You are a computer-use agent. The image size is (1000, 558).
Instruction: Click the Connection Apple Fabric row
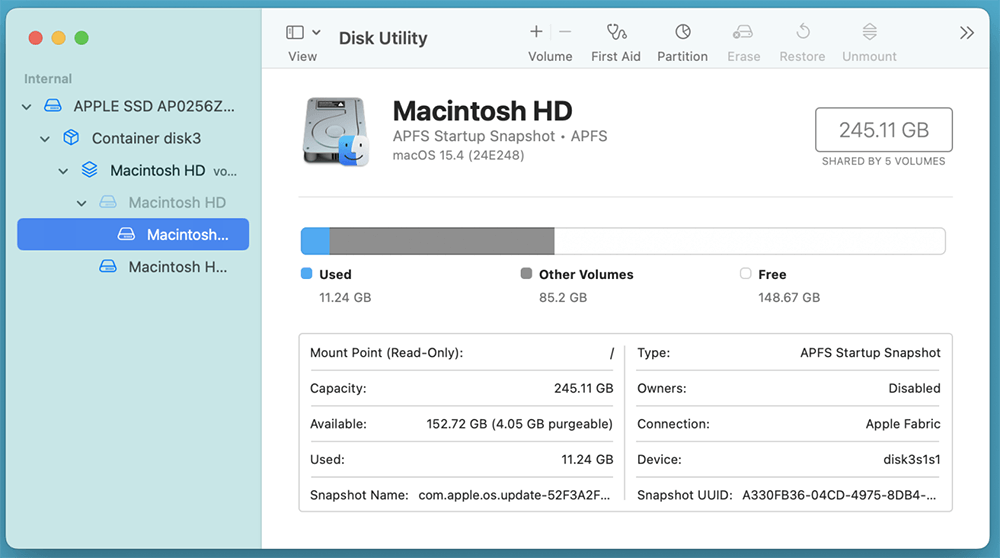789,424
